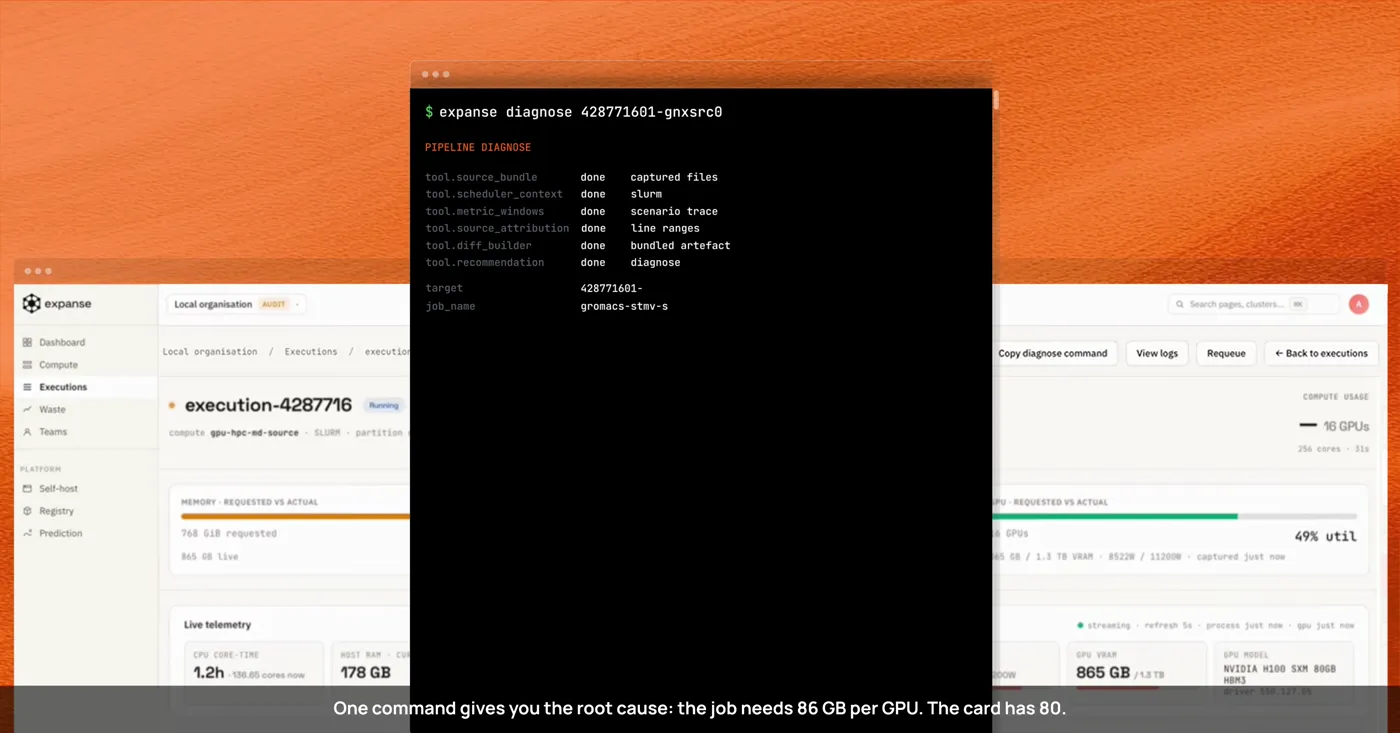1400x733 pixels.
Task: Click the Teams person icon
Action: click(x=28, y=432)
